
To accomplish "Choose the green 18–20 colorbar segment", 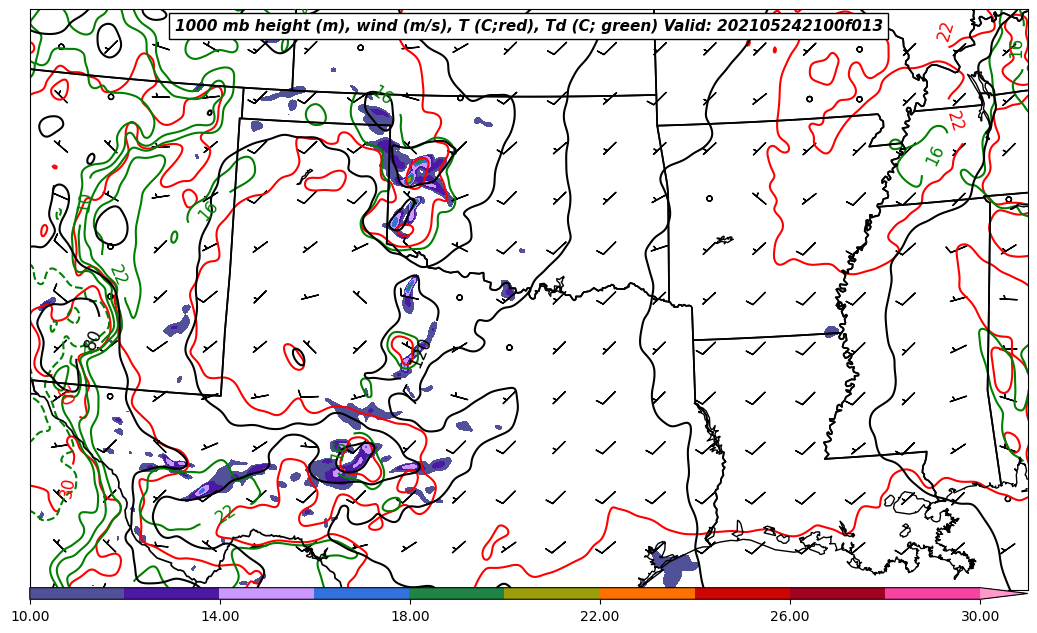I will 457,593.
